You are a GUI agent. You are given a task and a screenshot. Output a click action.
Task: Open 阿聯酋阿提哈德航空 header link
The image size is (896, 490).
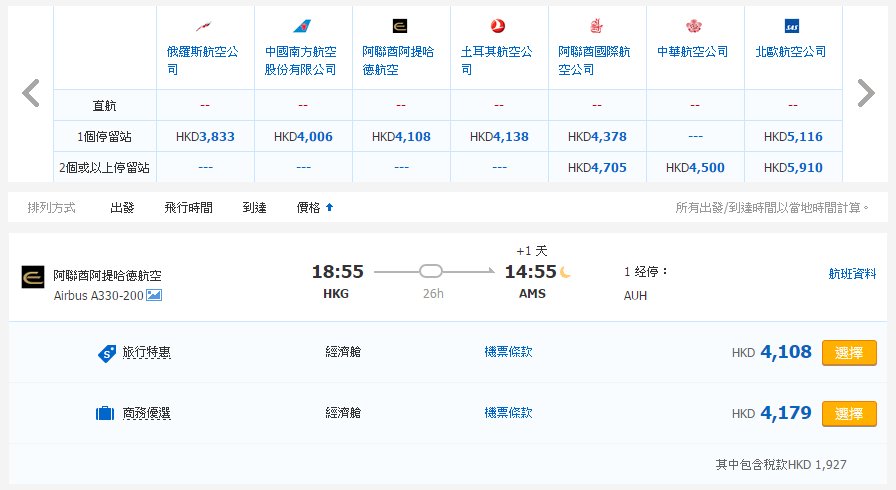tap(398, 61)
